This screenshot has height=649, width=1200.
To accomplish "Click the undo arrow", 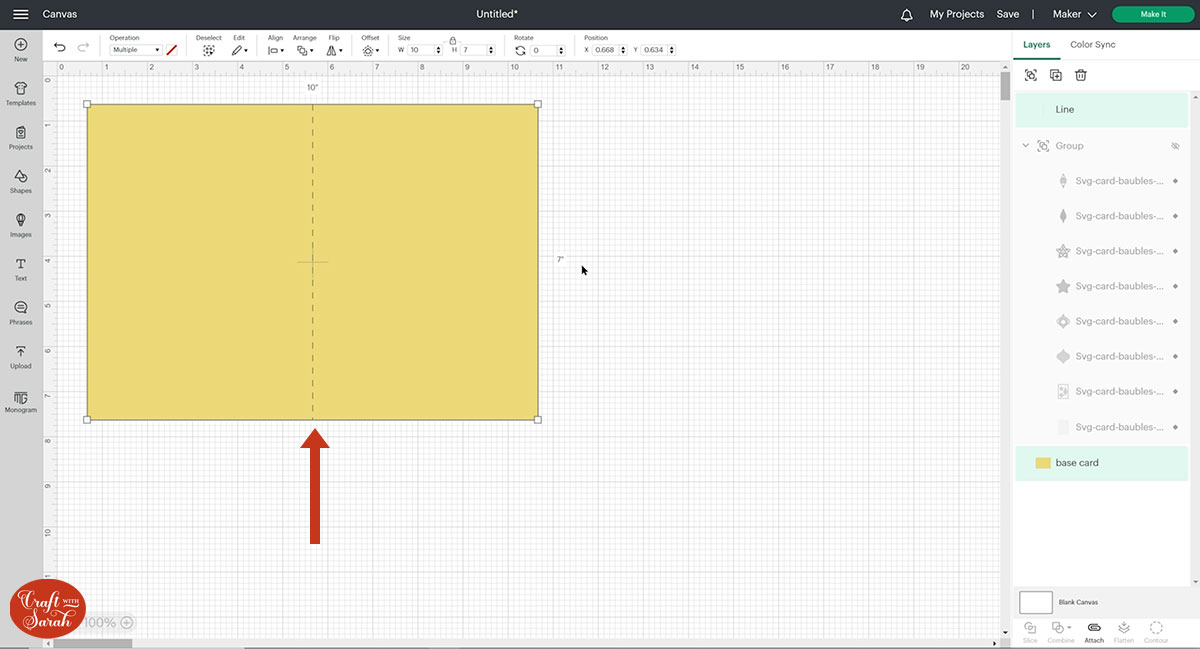I will coord(60,47).
